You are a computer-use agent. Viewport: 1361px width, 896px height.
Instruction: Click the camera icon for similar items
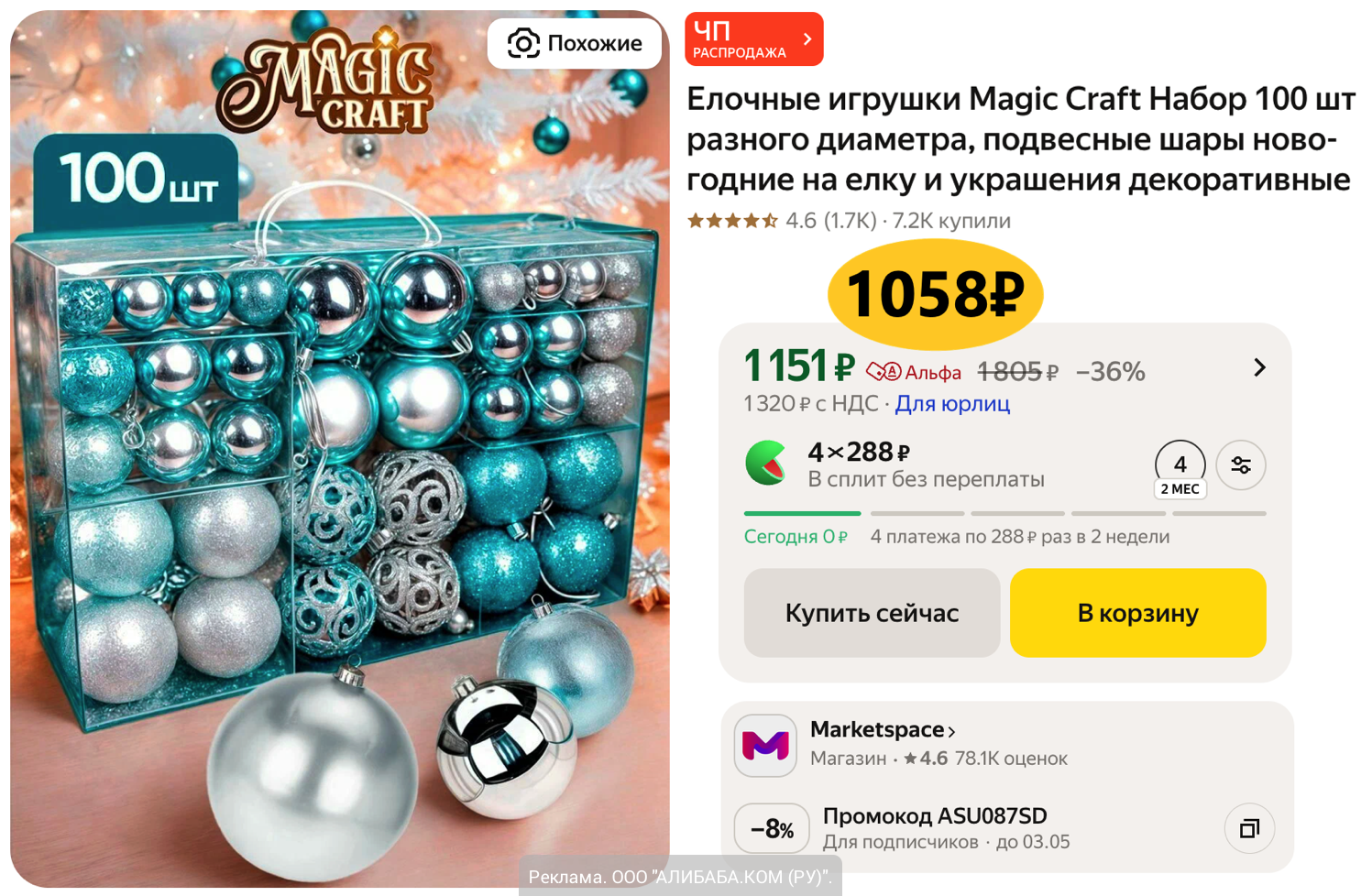click(x=524, y=43)
